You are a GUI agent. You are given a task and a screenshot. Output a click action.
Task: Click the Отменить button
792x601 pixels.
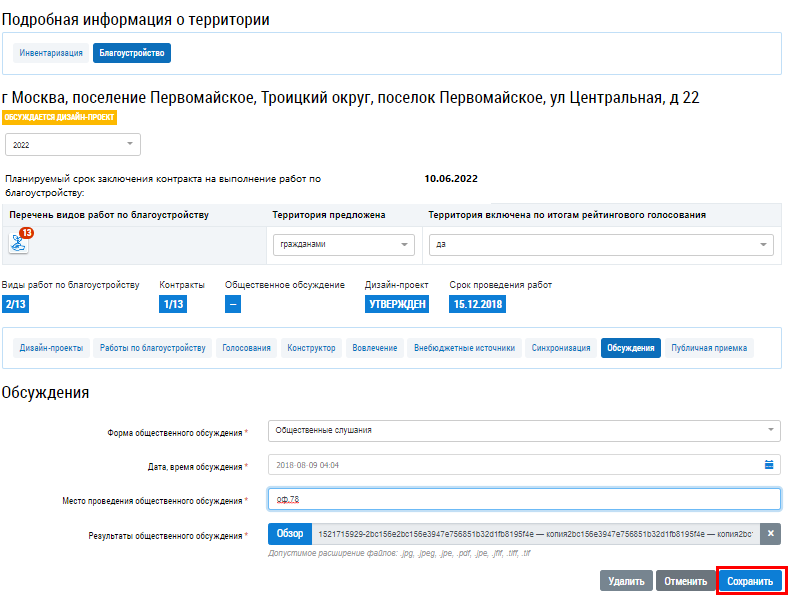pyautogui.click(x=685, y=581)
